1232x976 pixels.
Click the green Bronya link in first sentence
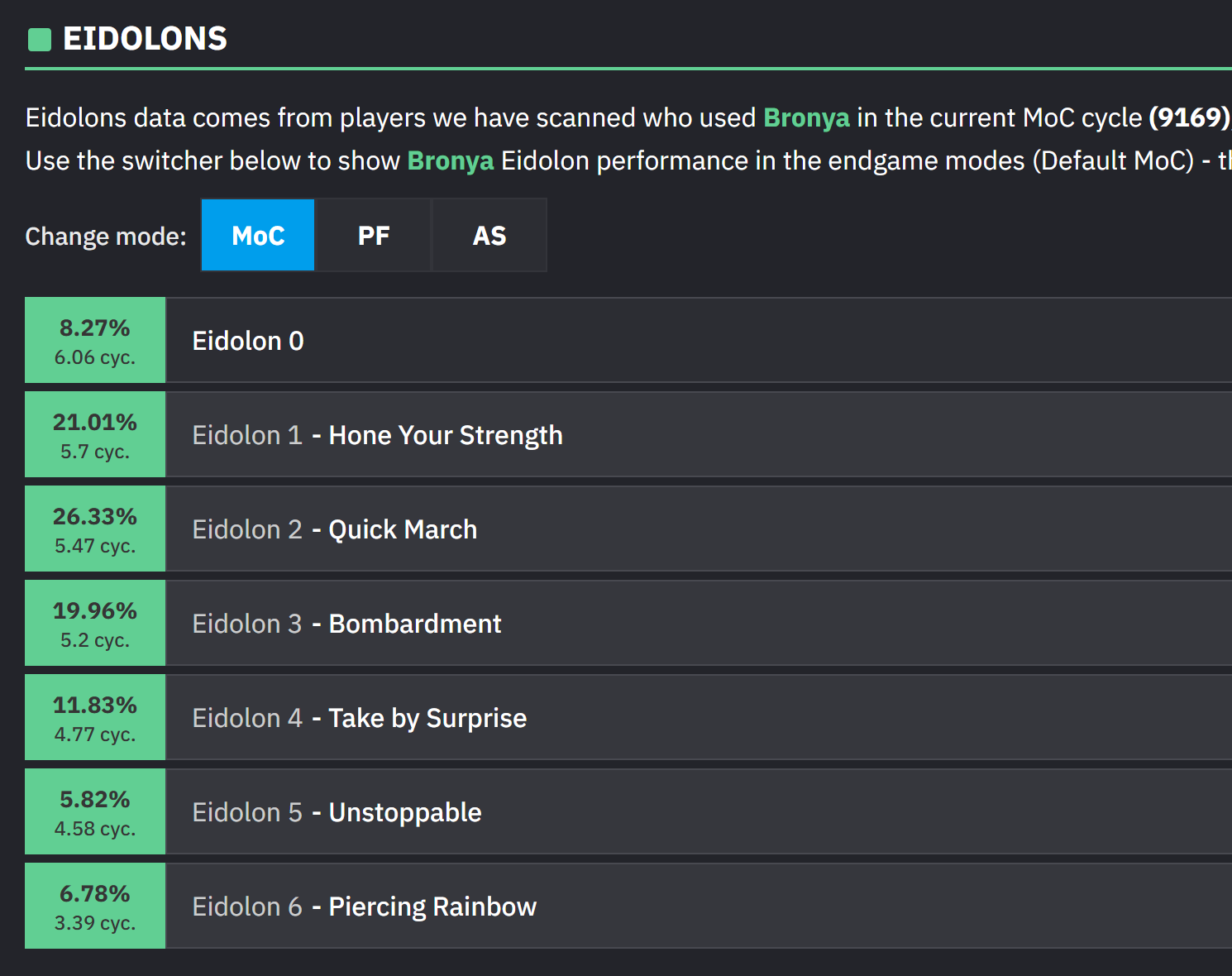pyautogui.click(x=806, y=117)
